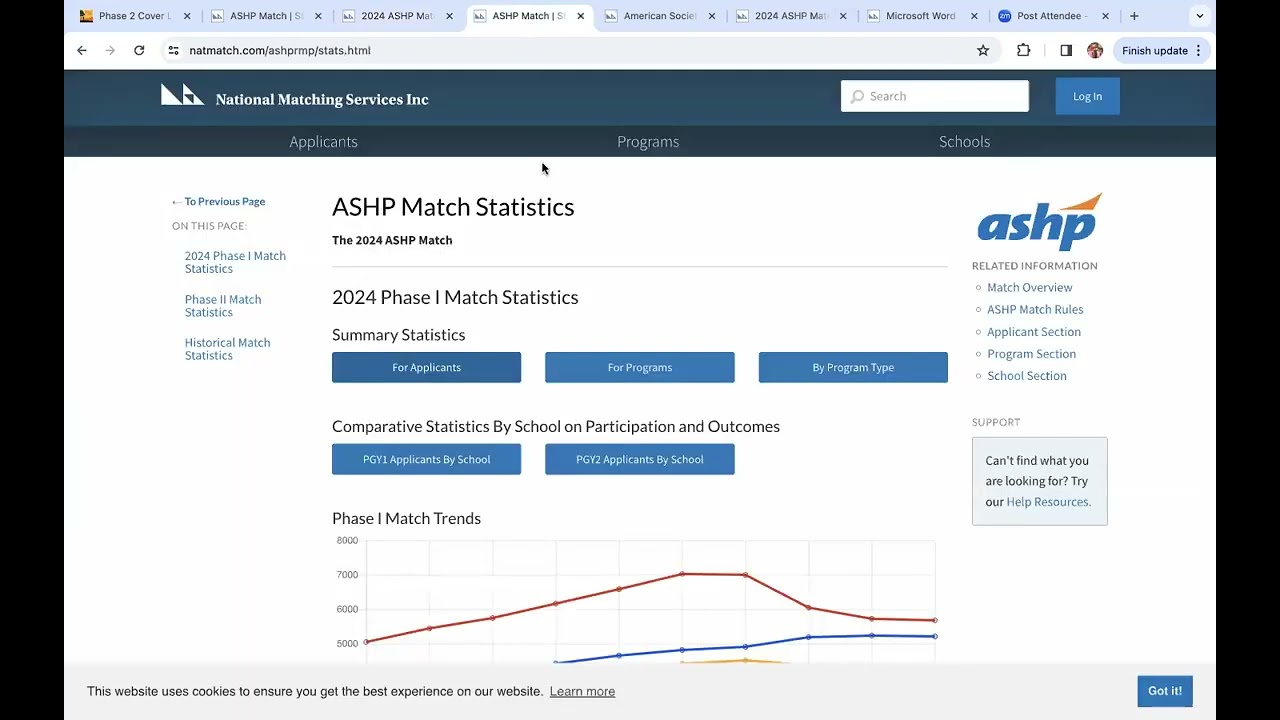Reload the page with the refresh icon

(139, 50)
